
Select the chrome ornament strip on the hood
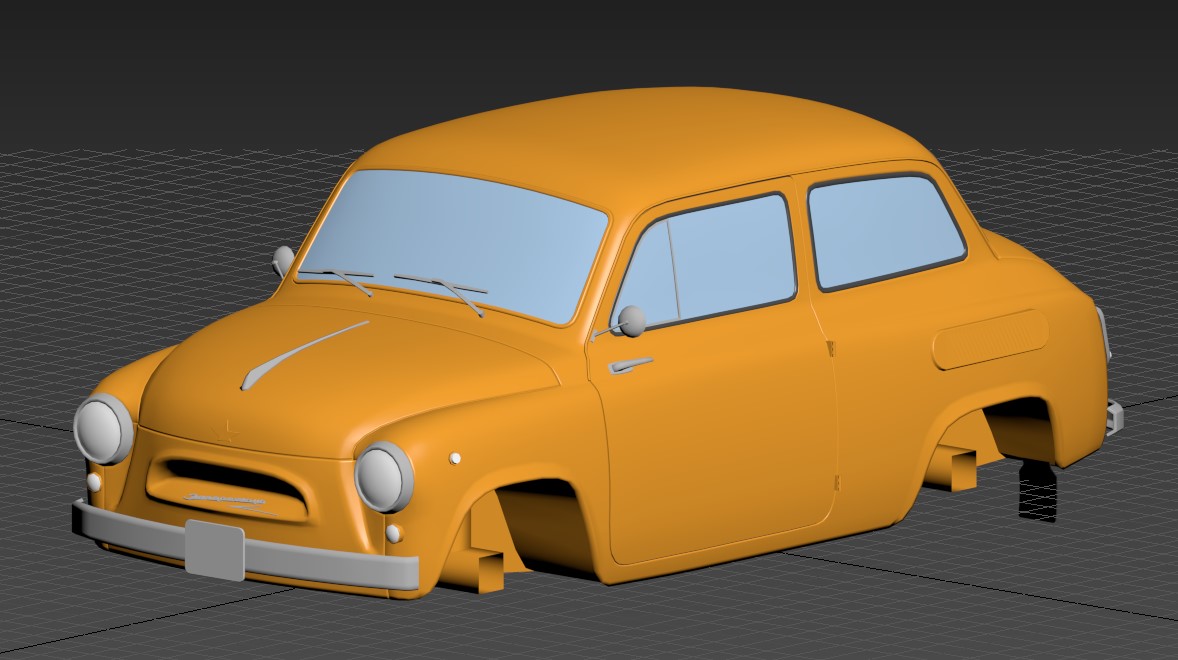303,355
